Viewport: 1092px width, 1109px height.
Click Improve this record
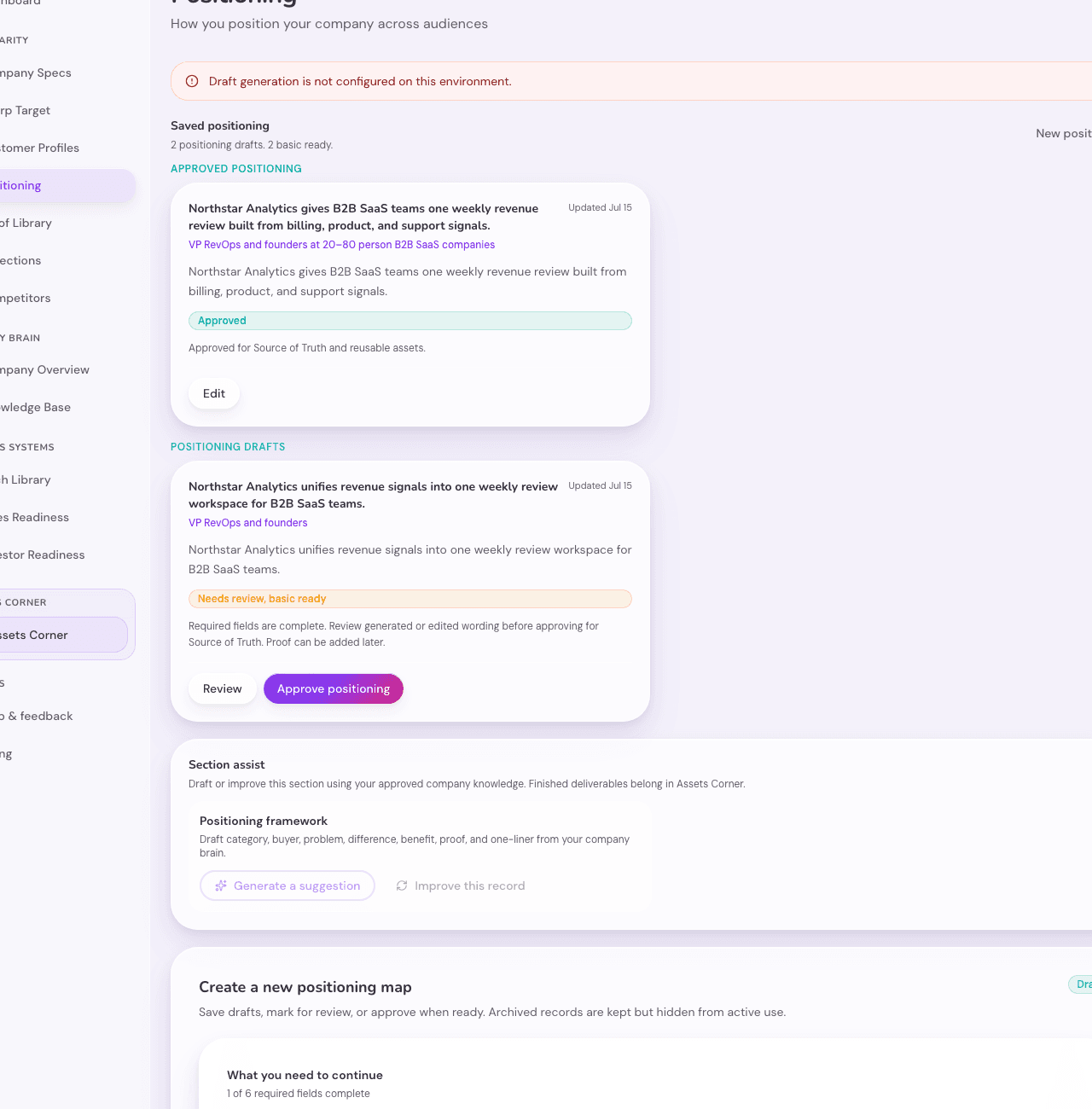[x=461, y=885]
